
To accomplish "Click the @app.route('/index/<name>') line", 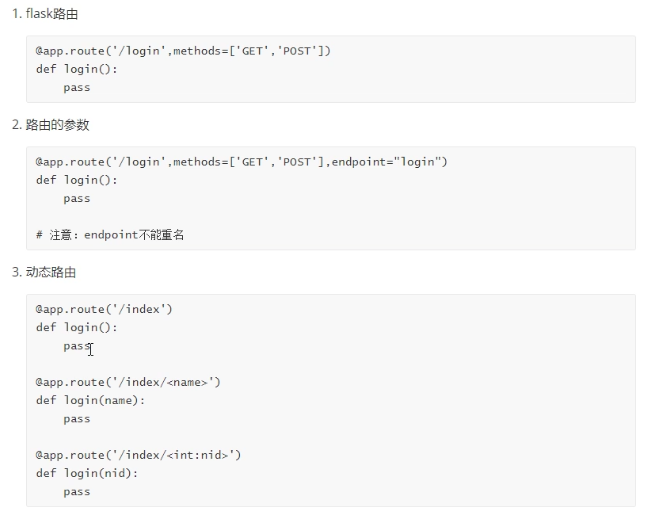I will pyautogui.click(x=128, y=382).
